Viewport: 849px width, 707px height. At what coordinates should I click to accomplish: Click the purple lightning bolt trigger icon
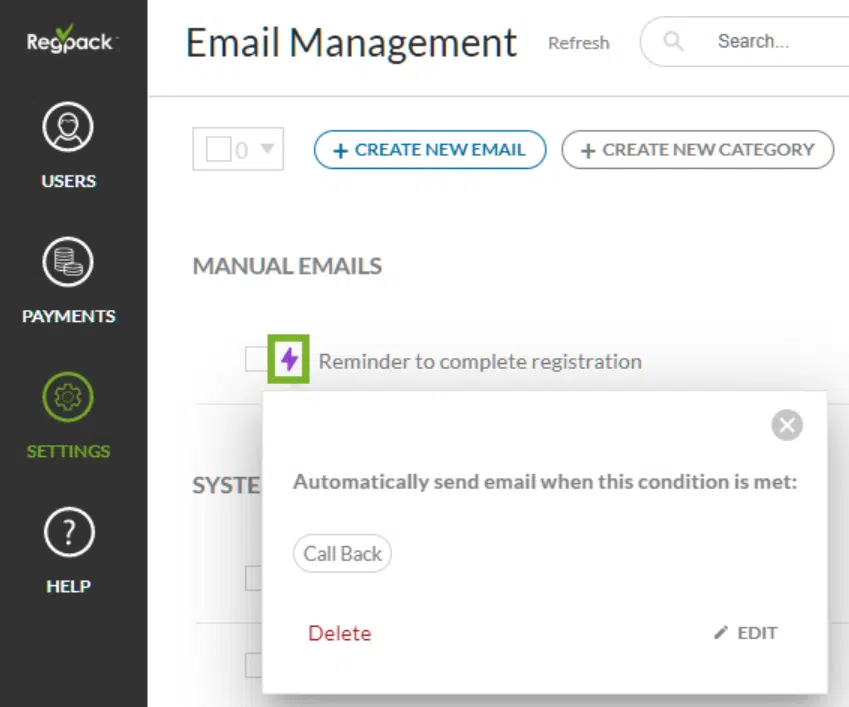tap(289, 359)
